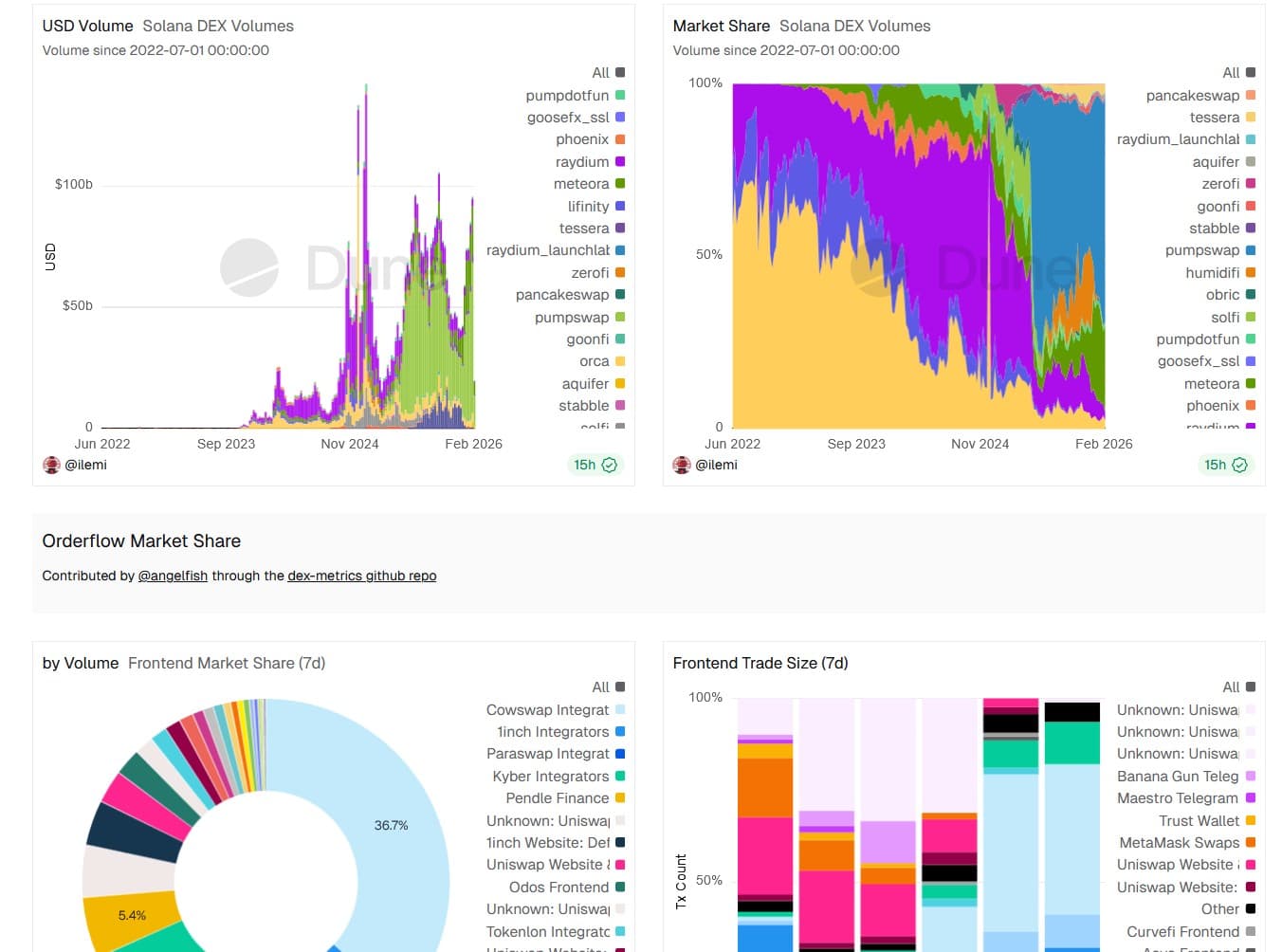Toggle lifinity in USD Volume legend
This screenshot has width=1282, height=952.
tap(595, 206)
